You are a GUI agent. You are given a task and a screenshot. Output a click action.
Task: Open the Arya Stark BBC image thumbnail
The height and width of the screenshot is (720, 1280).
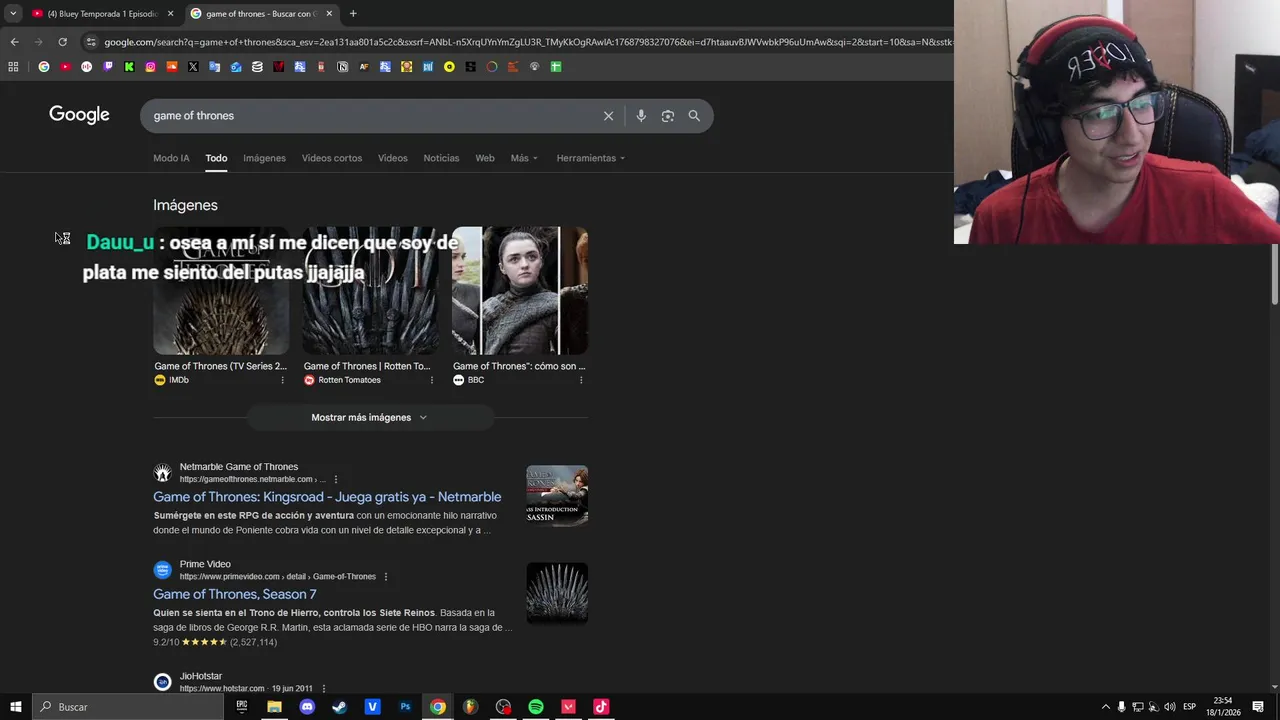pyautogui.click(x=520, y=291)
